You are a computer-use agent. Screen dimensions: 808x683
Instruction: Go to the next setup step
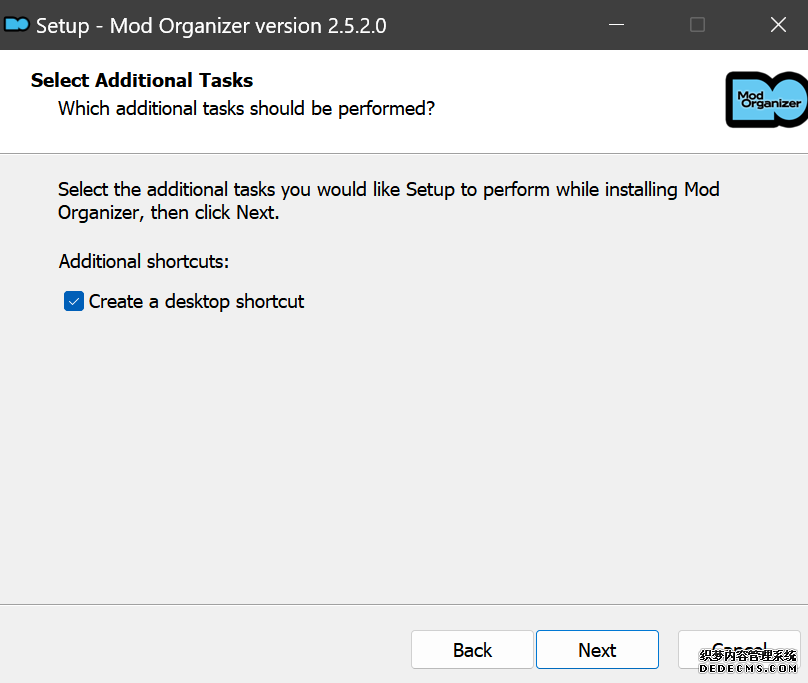[597, 650]
